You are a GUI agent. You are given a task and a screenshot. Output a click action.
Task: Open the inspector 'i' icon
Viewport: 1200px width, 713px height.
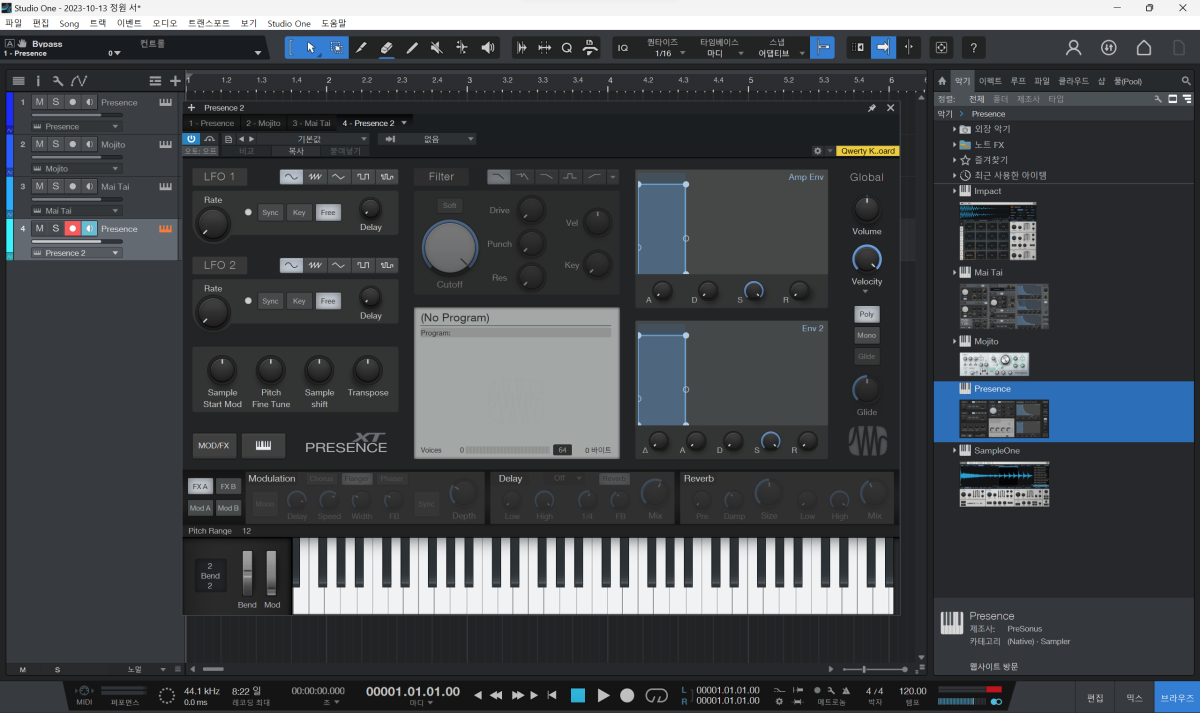click(39, 81)
